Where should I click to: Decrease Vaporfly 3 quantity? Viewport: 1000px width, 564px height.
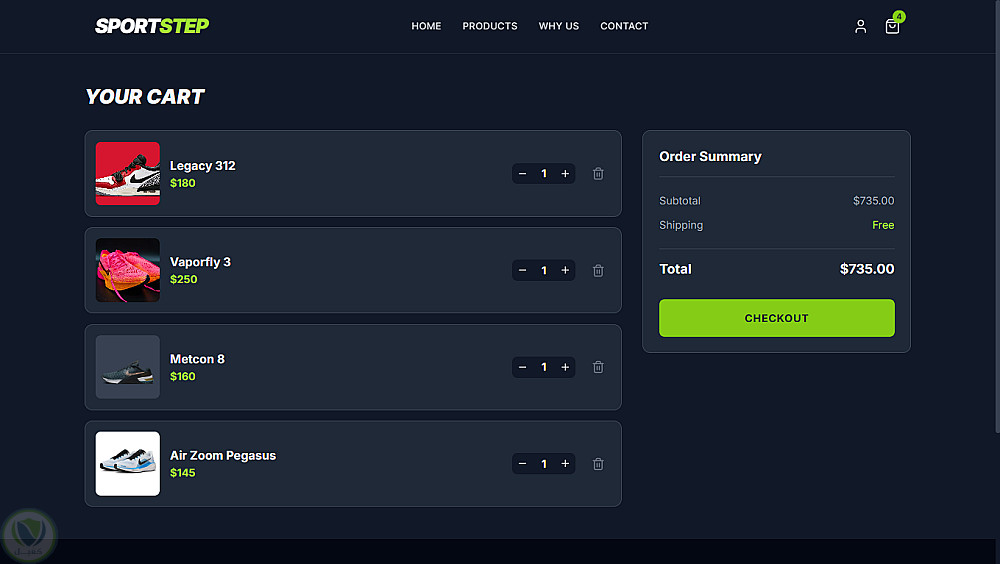[523, 270]
